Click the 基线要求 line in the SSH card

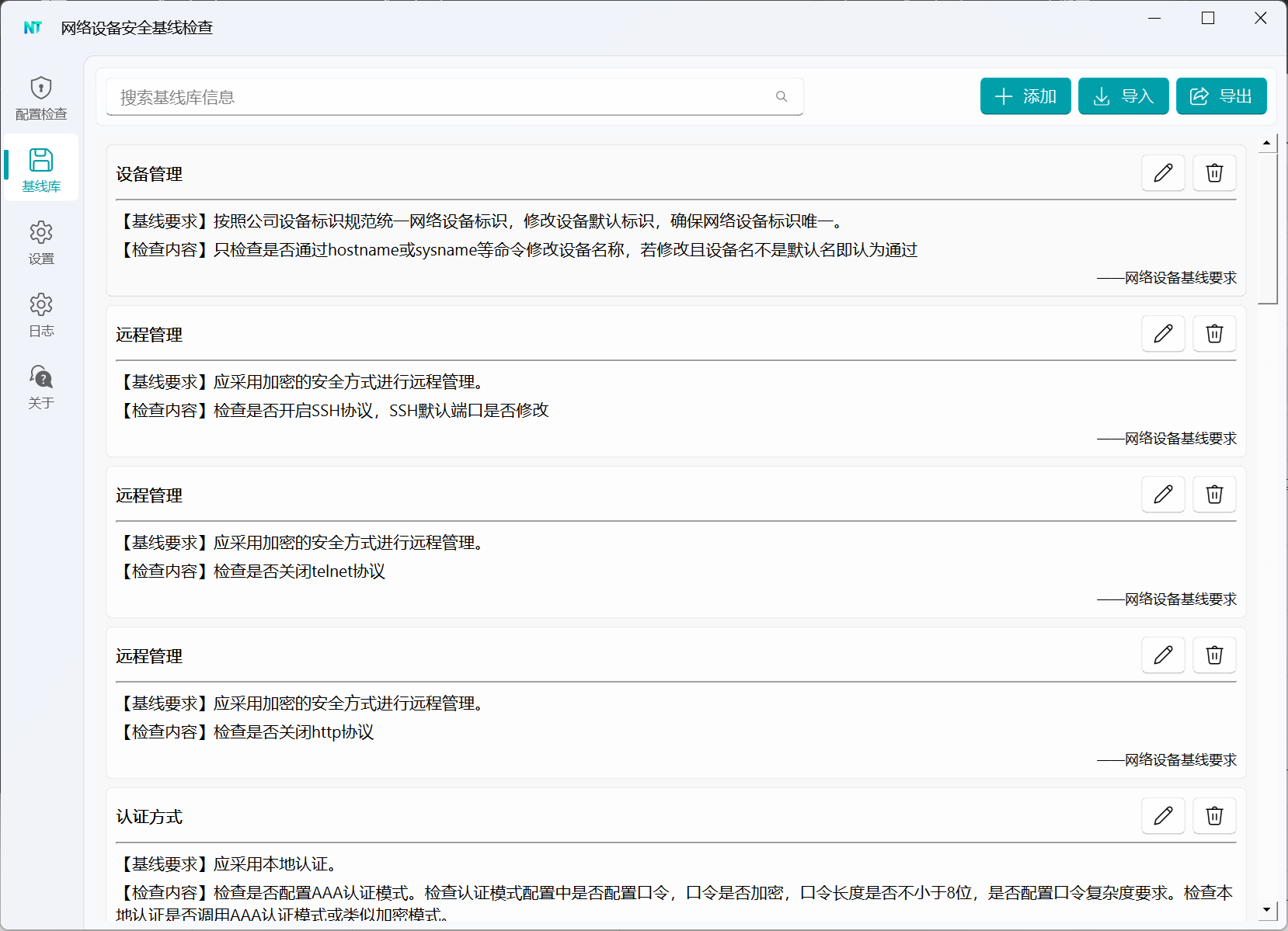(302, 382)
